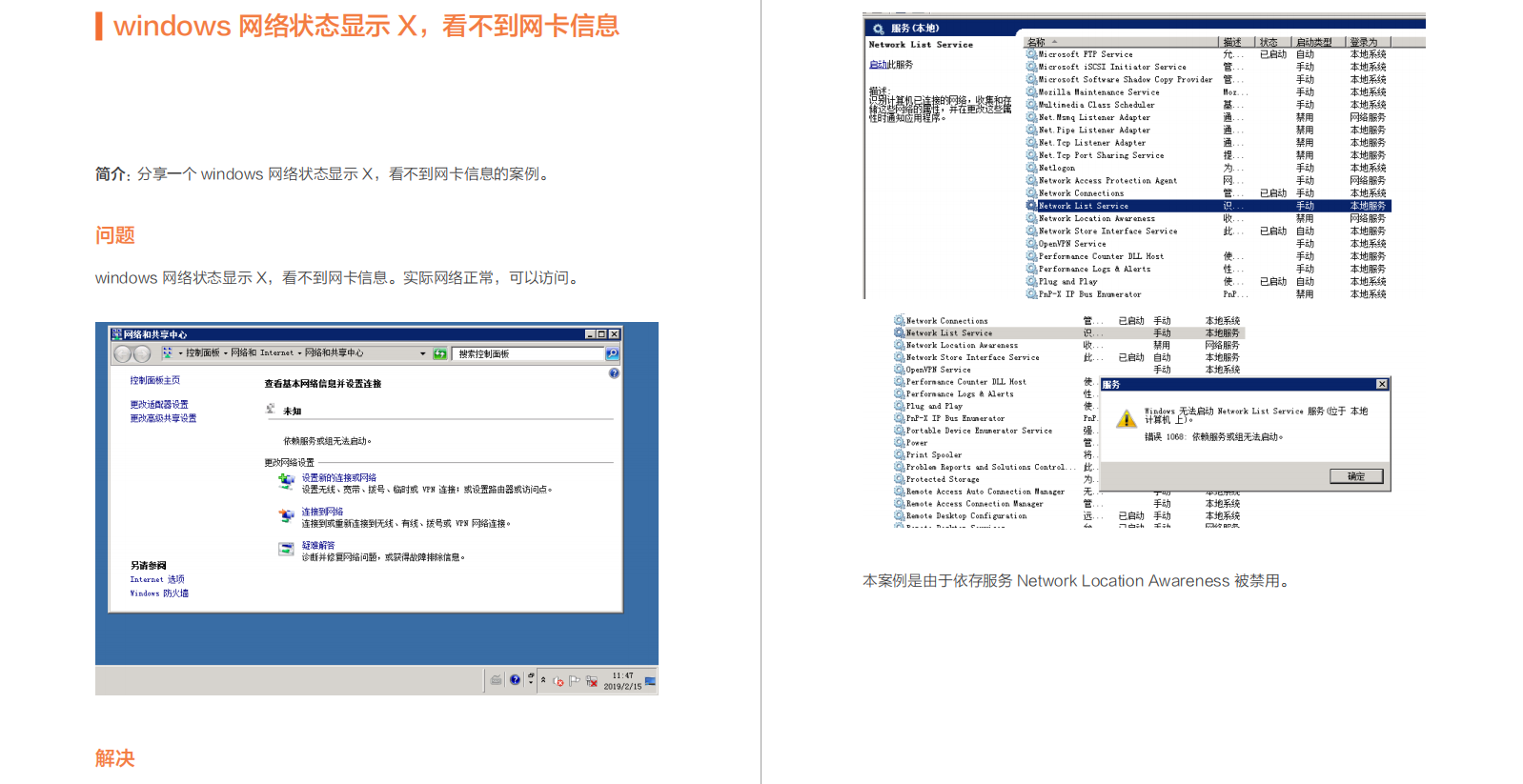
Task: Click the 设置新的连接或网络 icon
Action: (x=286, y=482)
